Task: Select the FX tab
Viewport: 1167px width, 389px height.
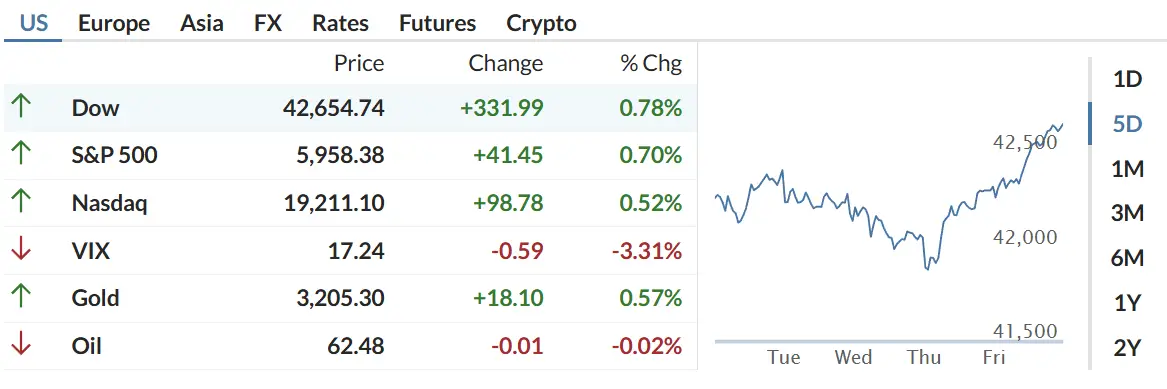Action: 268,23
